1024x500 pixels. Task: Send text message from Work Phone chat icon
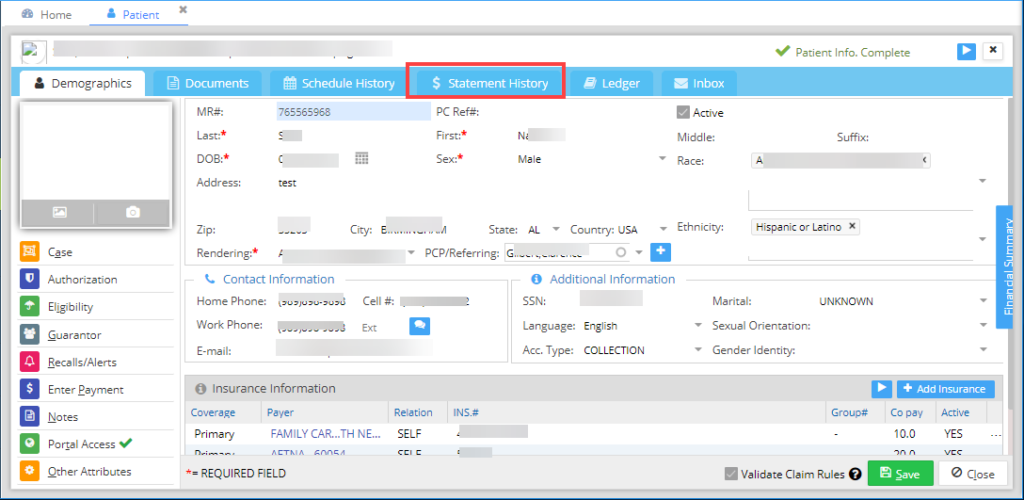(x=419, y=326)
